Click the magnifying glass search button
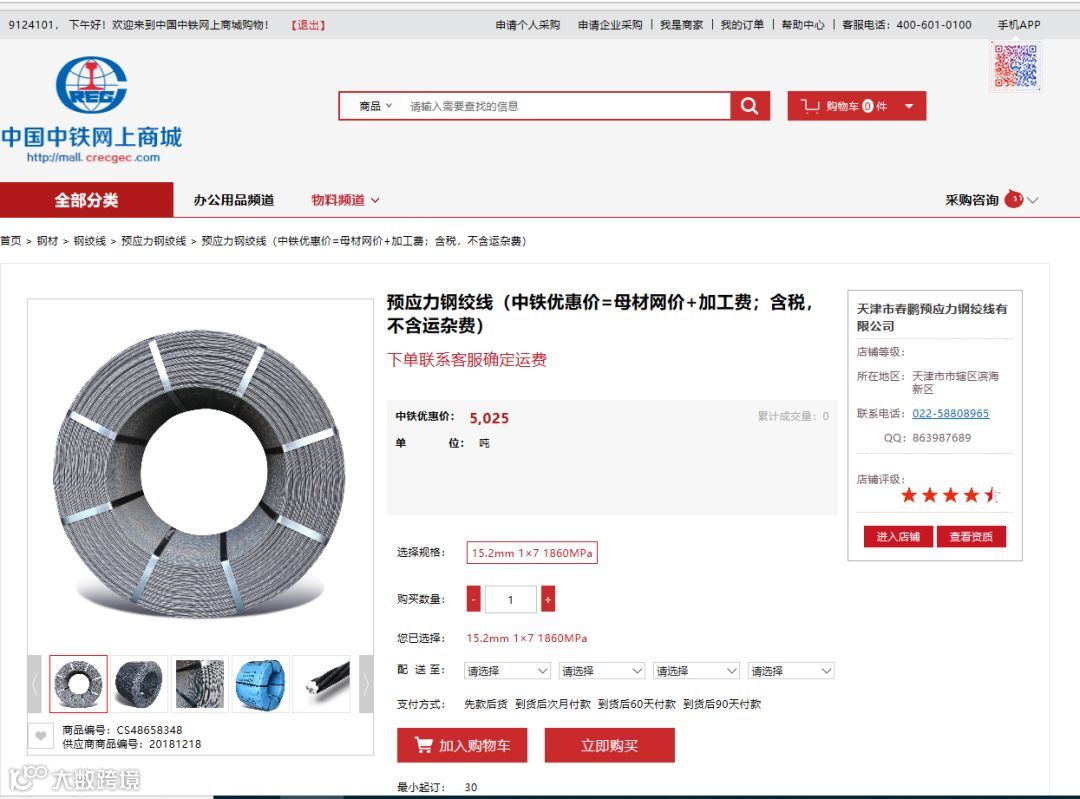Screen dimensions: 1080x799 pyautogui.click(x=749, y=106)
